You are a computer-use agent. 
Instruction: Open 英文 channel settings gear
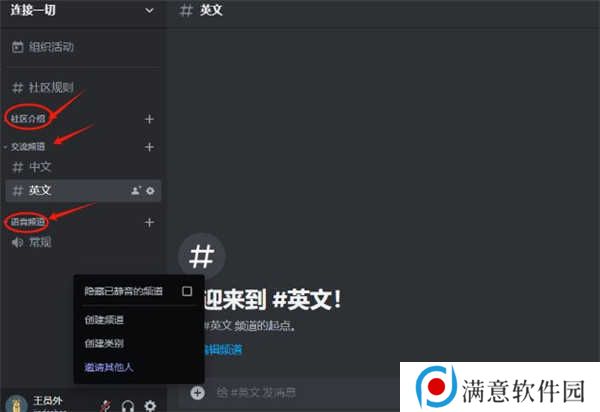150,191
